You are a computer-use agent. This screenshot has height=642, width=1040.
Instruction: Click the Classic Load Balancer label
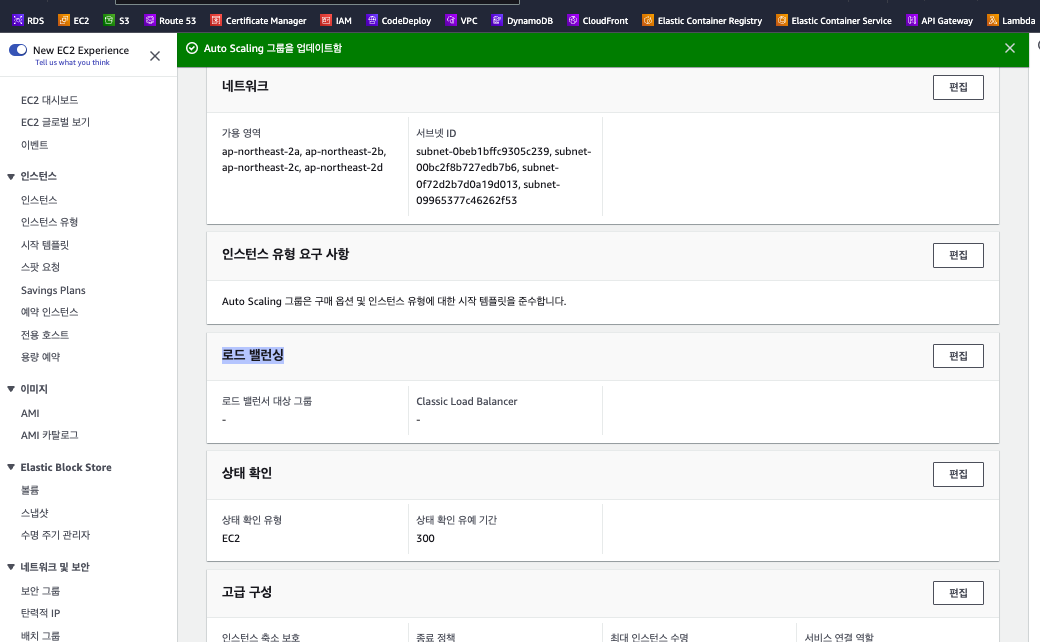466,401
